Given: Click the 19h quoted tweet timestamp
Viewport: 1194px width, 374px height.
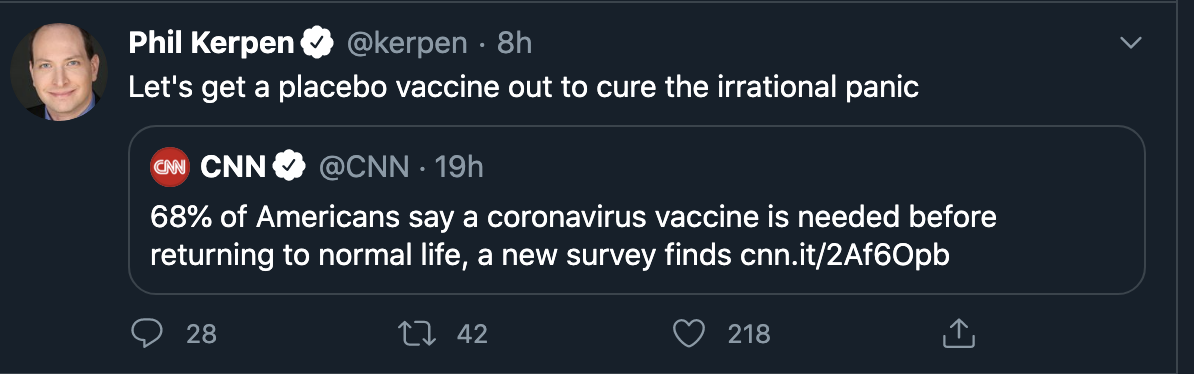Looking at the screenshot, I should pyautogui.click(x=458, y=166).
